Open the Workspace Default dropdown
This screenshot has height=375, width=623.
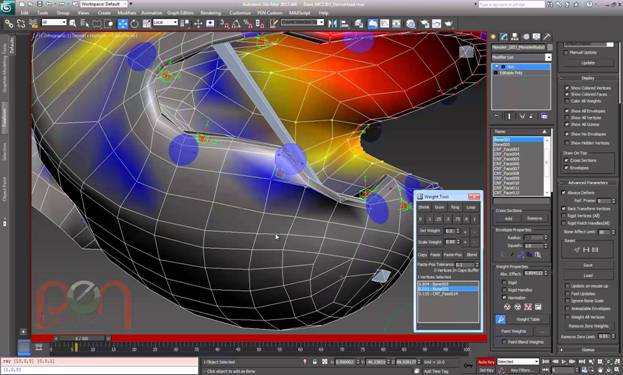click(x=104, y=4)
